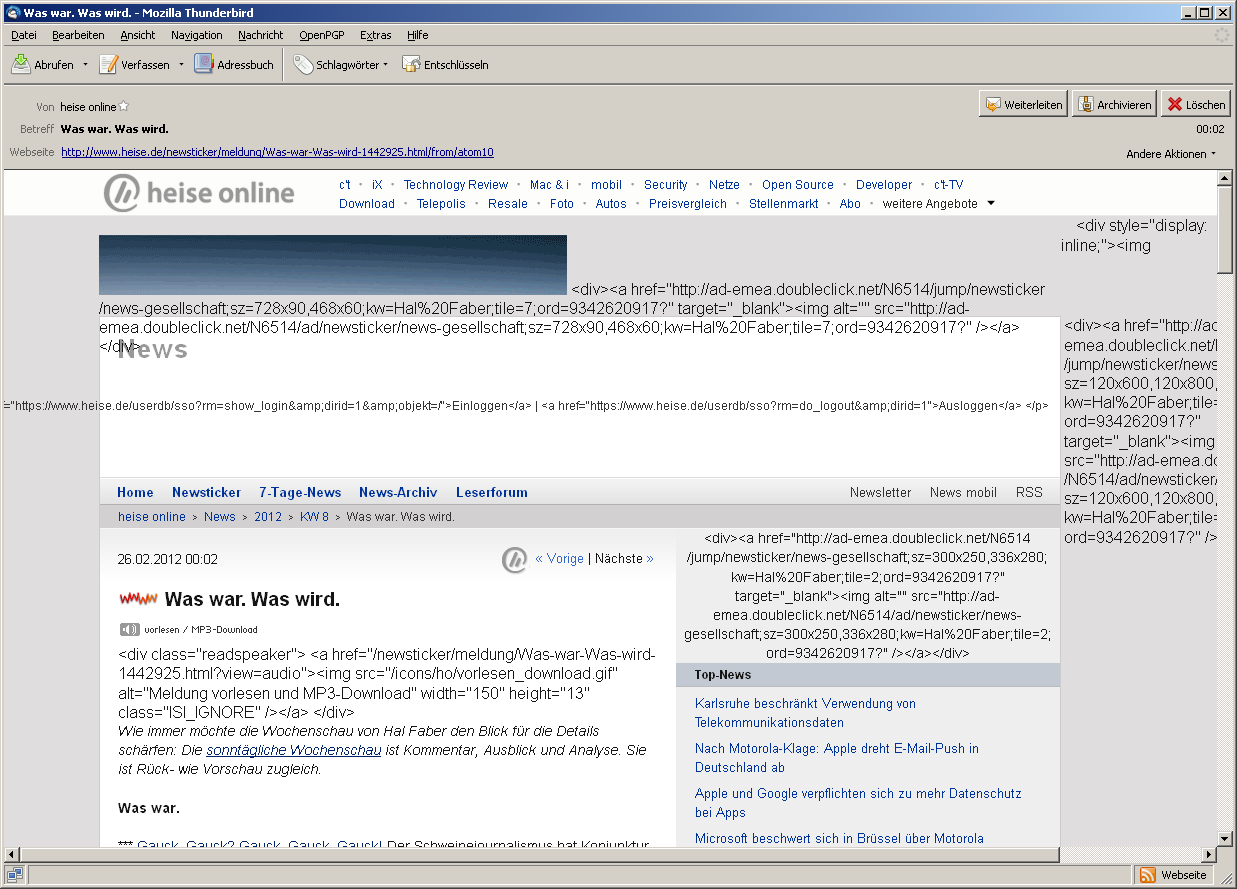Image resolution: width=1237 pixels, height=889 pixels.
Task: Click the News mobil link
Action: pyautogui.click(x=963, y=492)
